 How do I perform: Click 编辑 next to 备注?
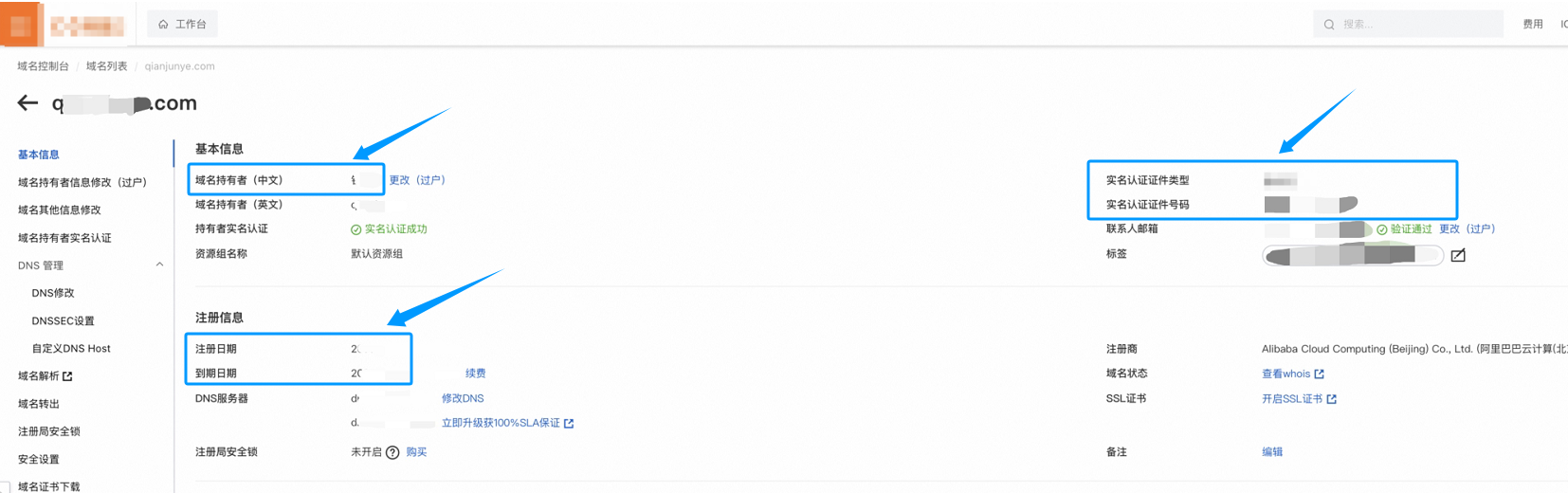1272,452
